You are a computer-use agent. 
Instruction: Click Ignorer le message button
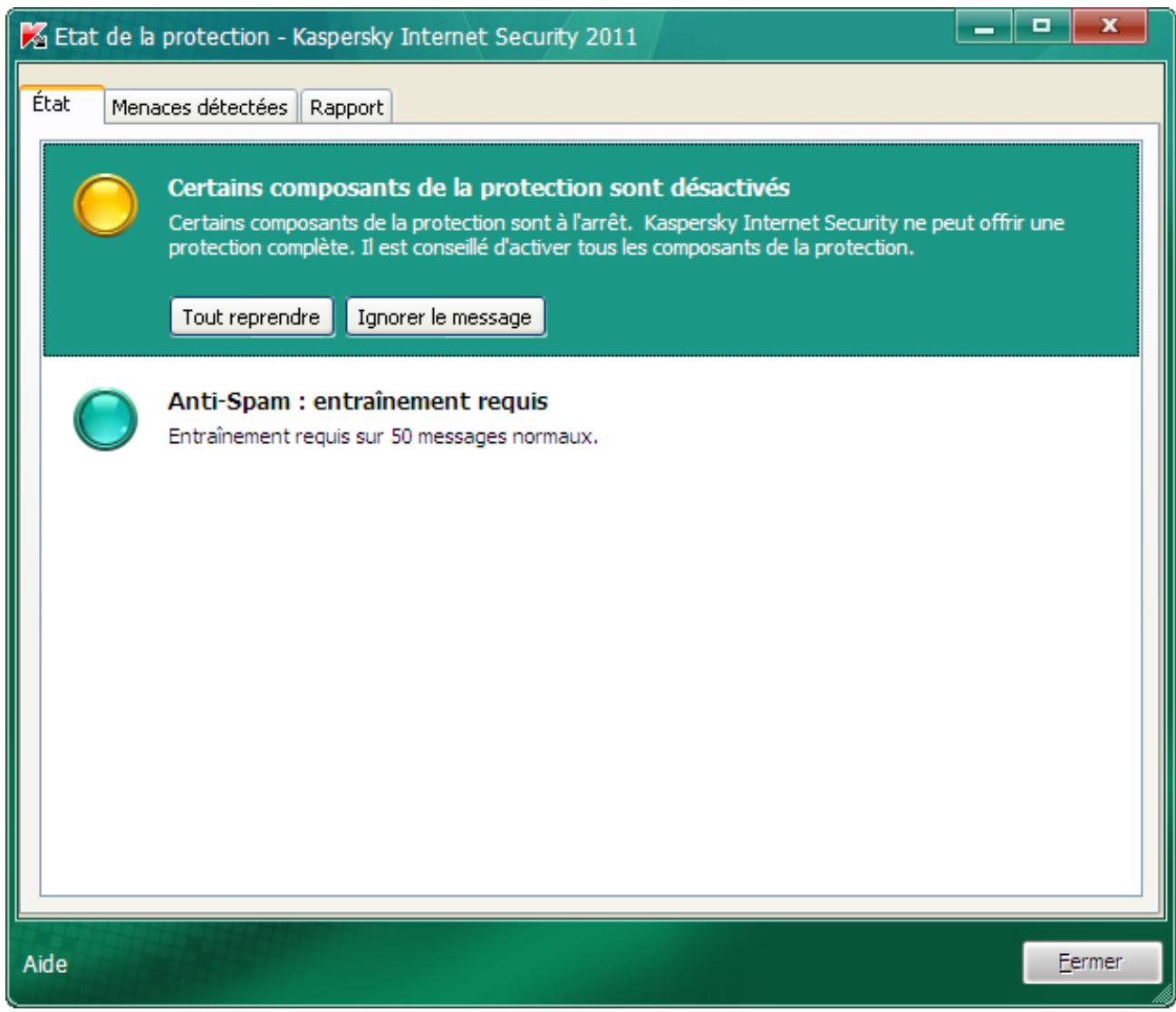[444, 317]
